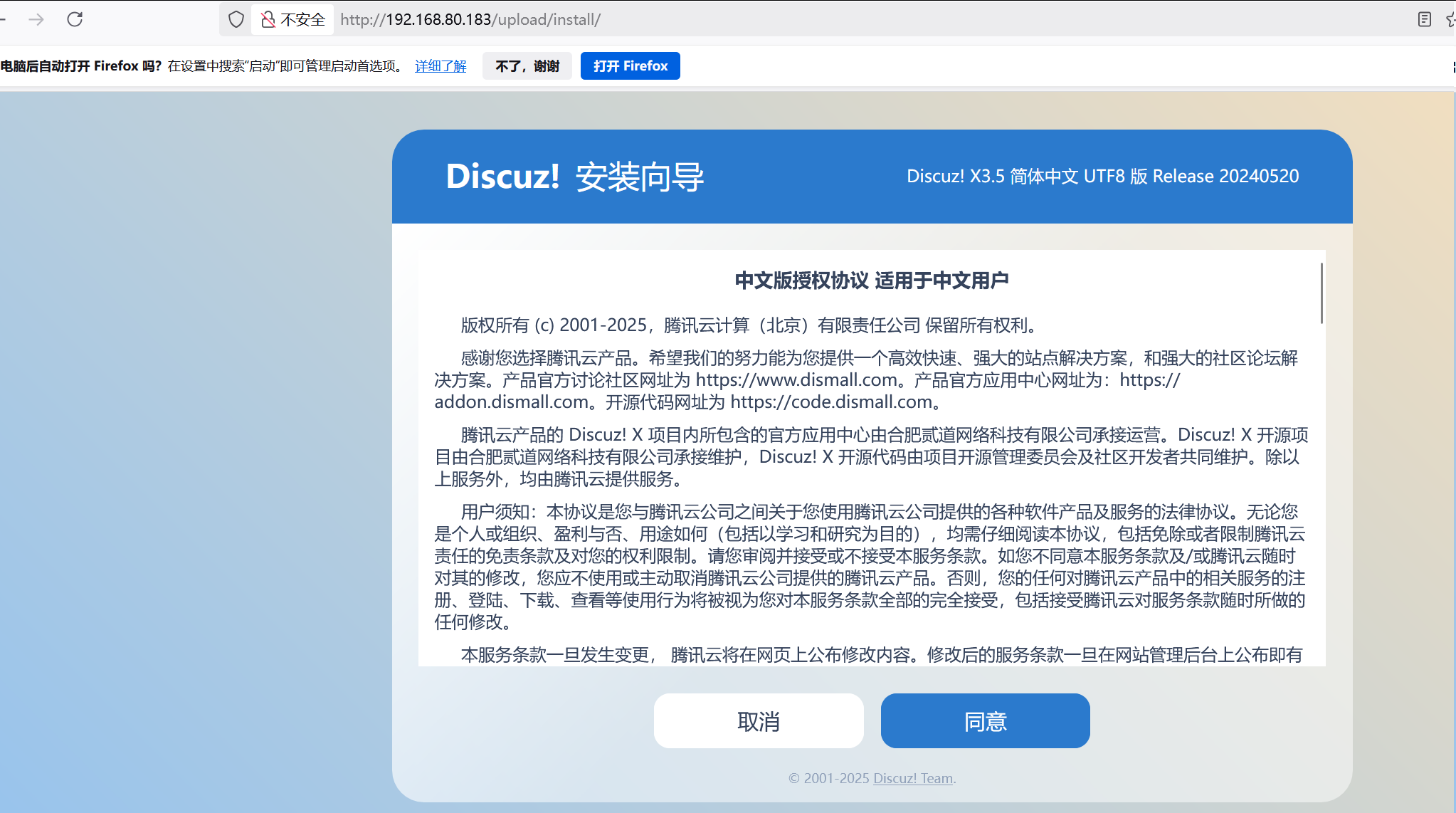Click the 打开 Firefox button
Image resolution: width=1456 pixels, height=813 pixels.
631,66
